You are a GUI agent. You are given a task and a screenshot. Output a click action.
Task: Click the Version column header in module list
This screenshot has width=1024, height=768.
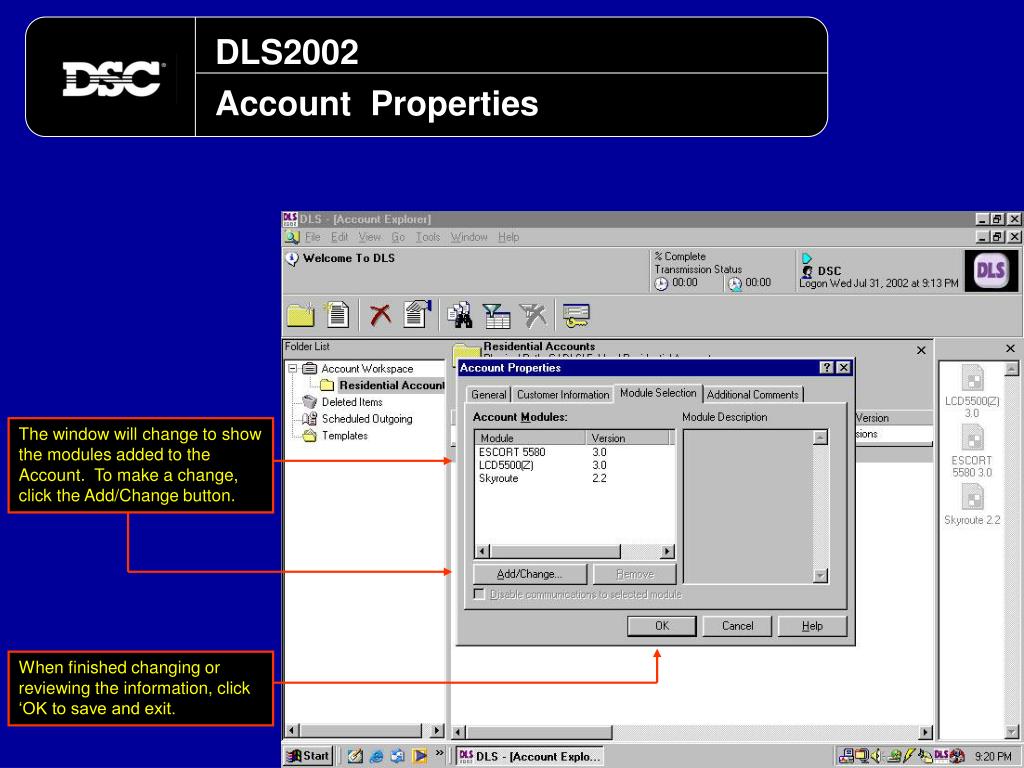628,438
